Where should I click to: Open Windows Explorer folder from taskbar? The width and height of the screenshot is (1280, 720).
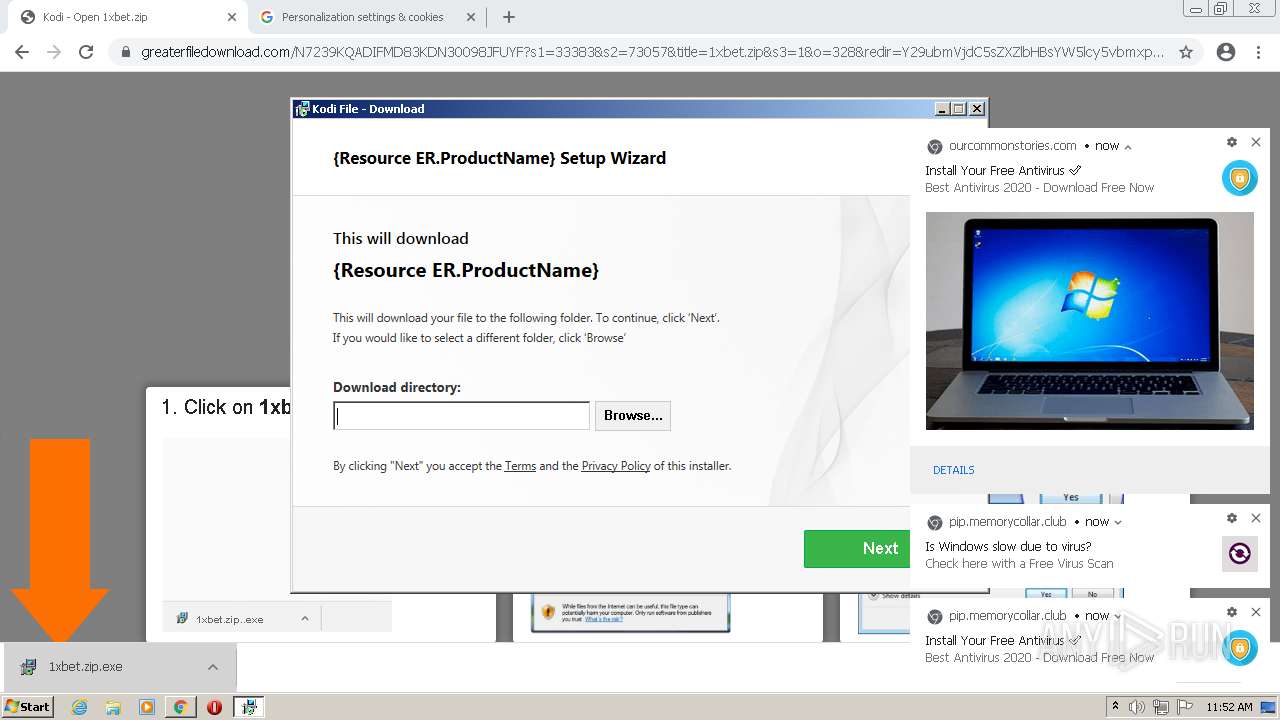pyautogui.click(x=113, y=707)
